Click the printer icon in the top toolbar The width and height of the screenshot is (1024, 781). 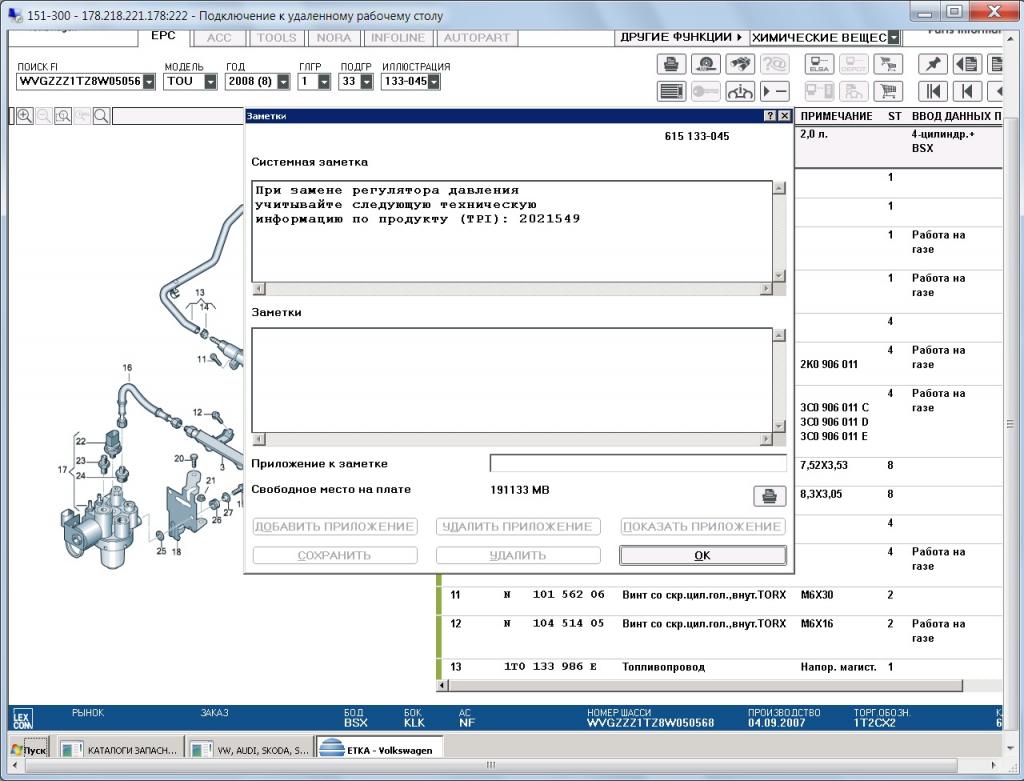coord(671,64)
